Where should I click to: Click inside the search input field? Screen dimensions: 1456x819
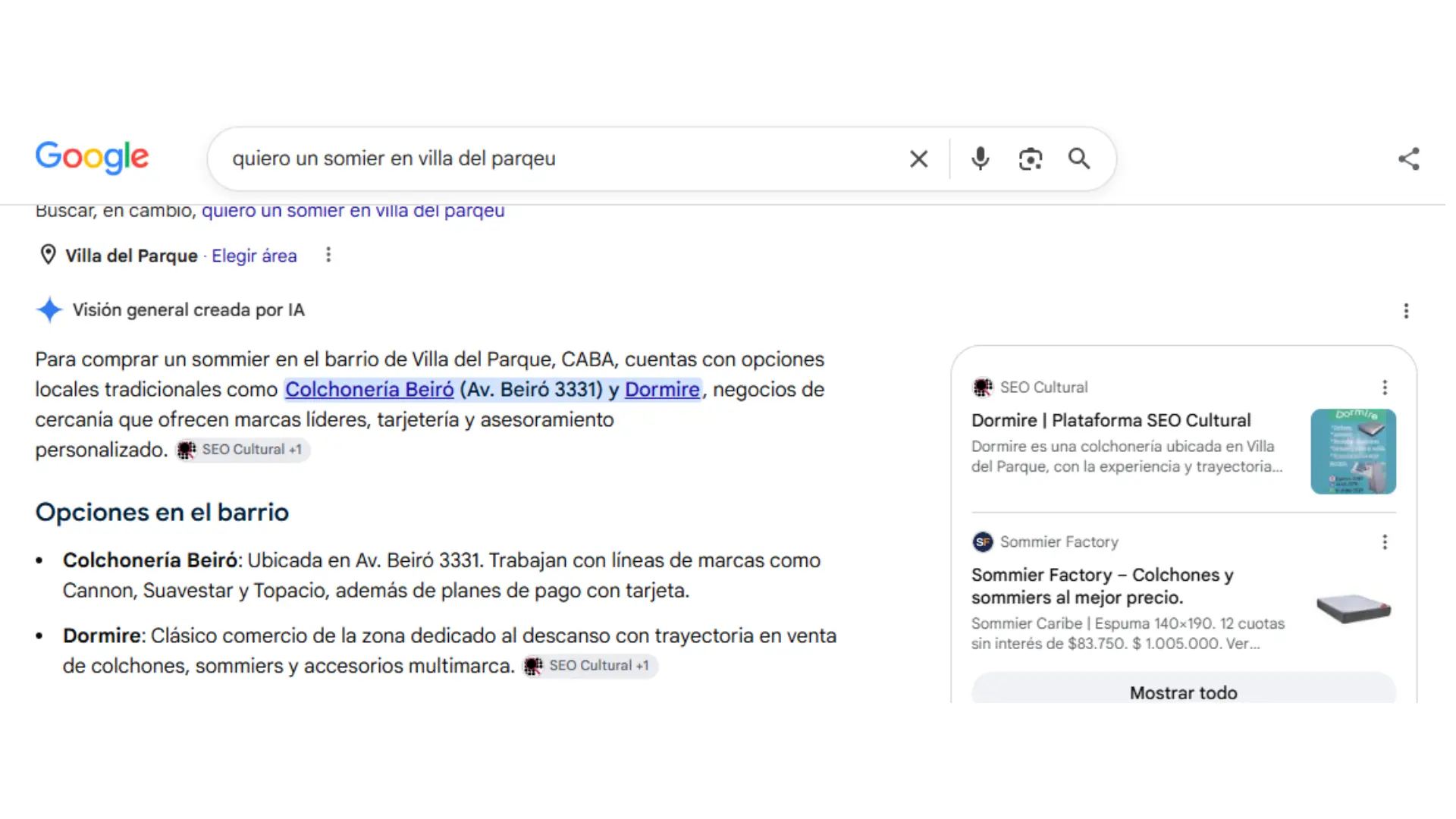click(561, 158)
